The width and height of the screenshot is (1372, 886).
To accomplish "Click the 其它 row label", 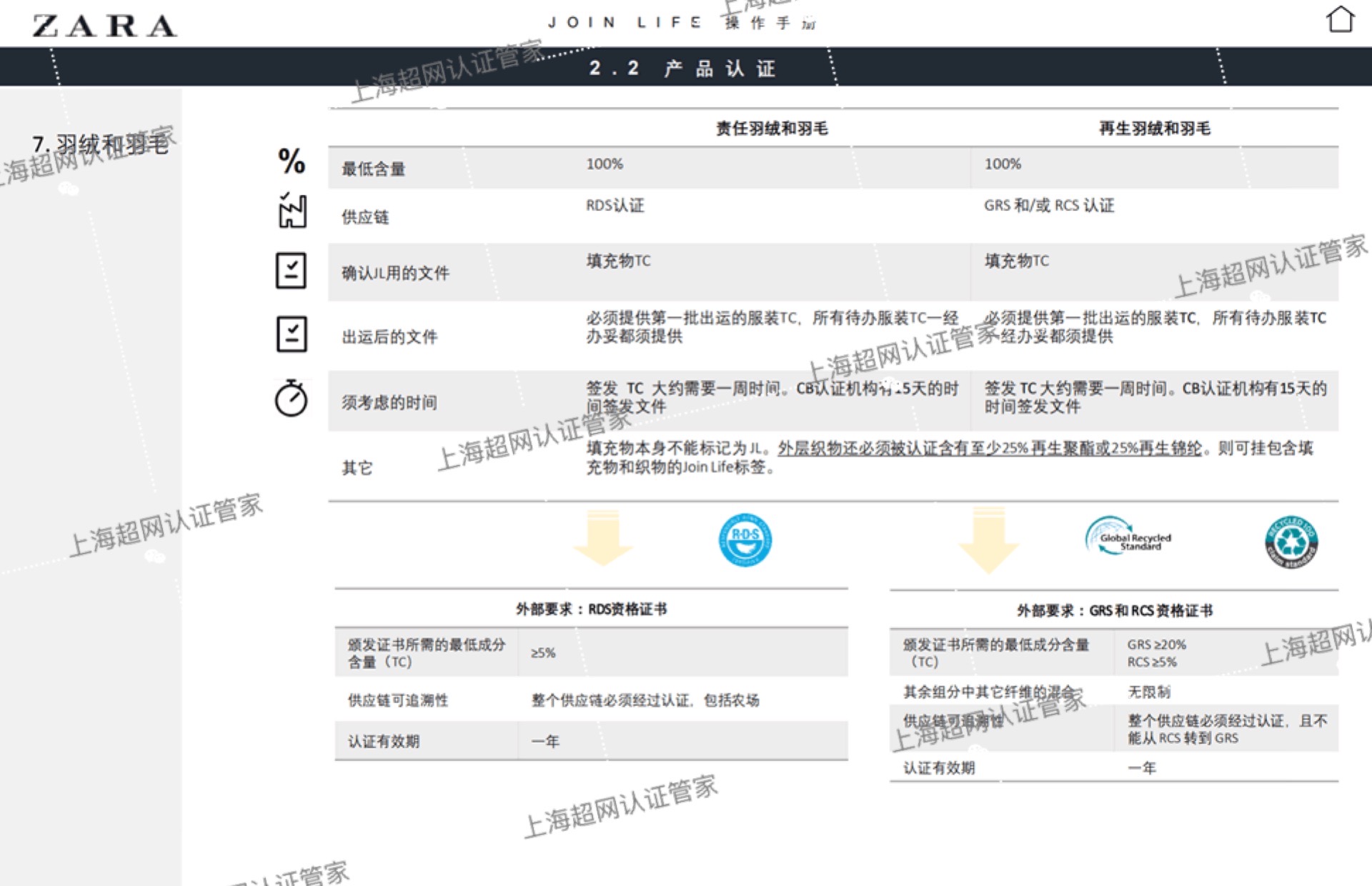I will 357,468.
